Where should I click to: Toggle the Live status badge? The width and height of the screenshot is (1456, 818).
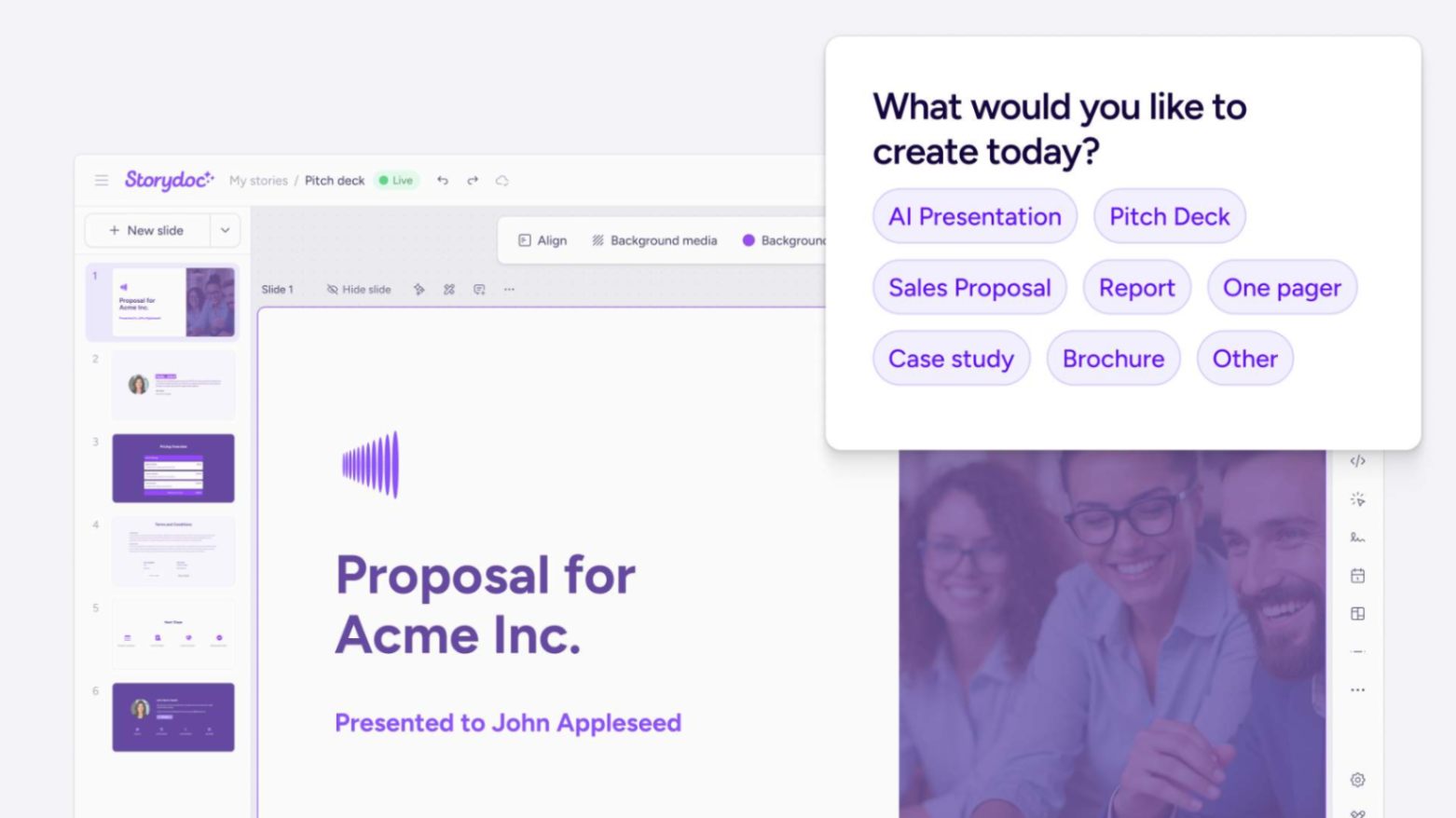(396, 180)
